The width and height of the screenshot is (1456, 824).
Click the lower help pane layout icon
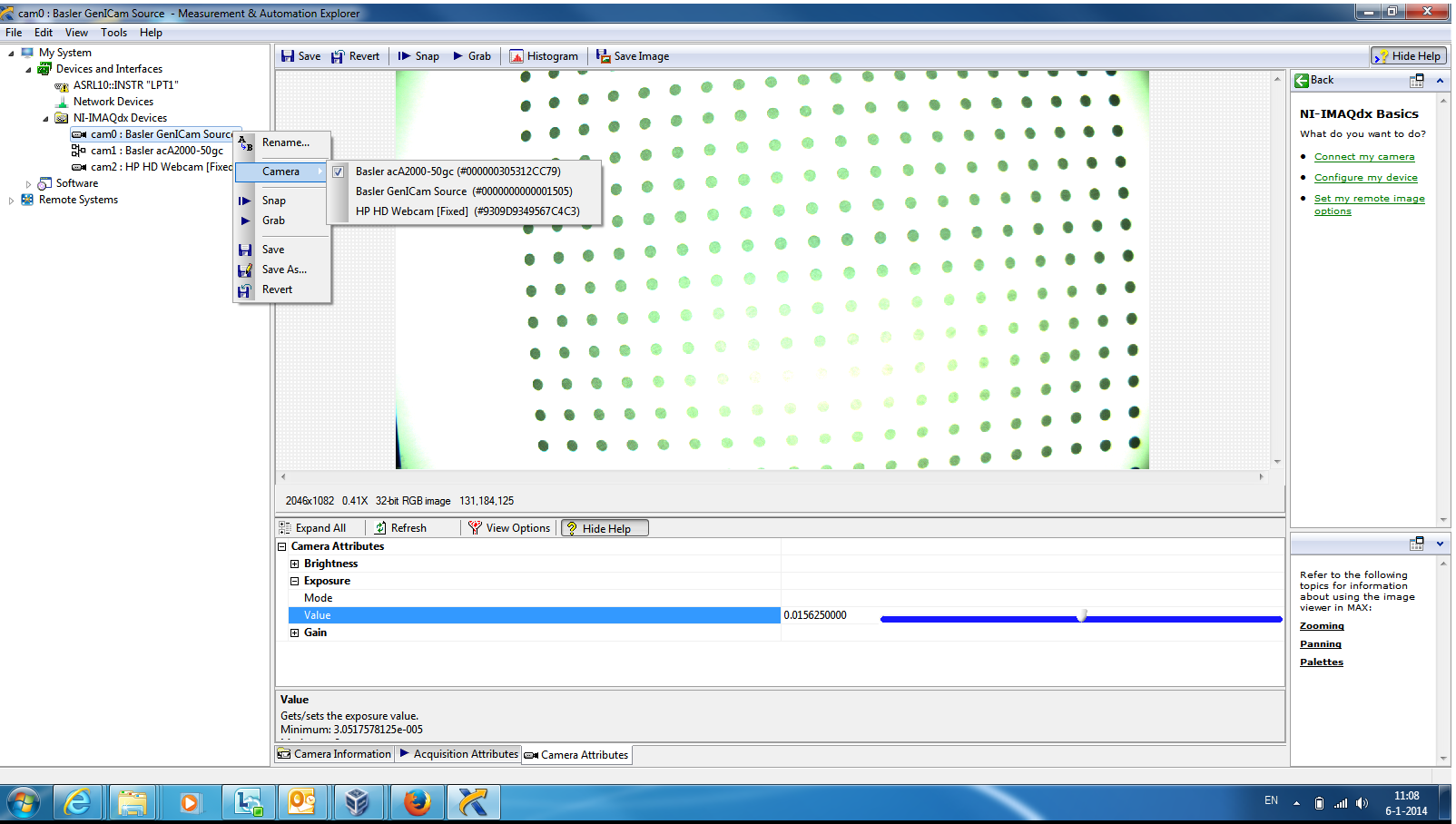tap(1416, 544)
